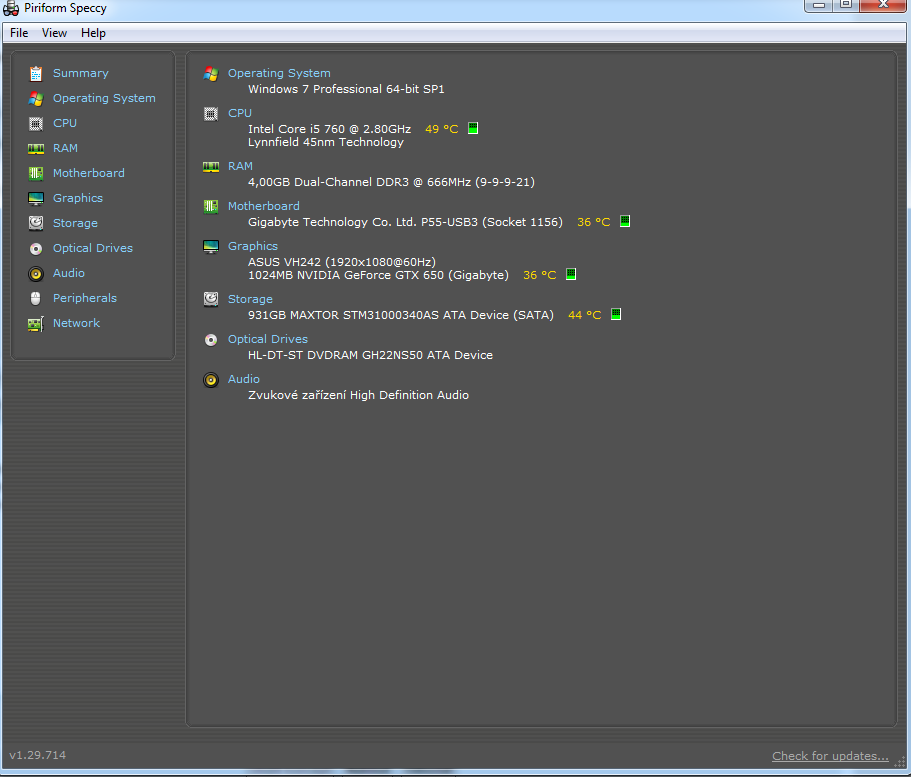911x777 pixels.
Task: Click Check for updates link
Action: [830, 756]
